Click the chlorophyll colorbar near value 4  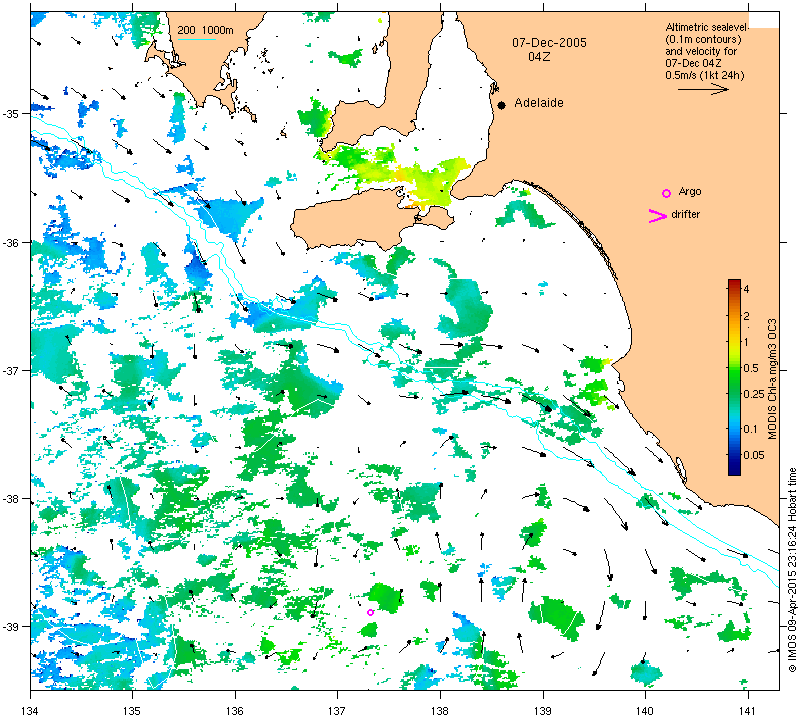click(x=734, y=289)
